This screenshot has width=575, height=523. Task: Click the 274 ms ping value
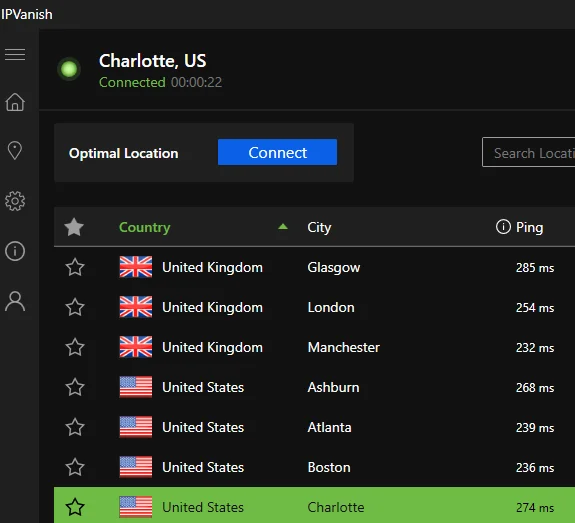(535, 508)
